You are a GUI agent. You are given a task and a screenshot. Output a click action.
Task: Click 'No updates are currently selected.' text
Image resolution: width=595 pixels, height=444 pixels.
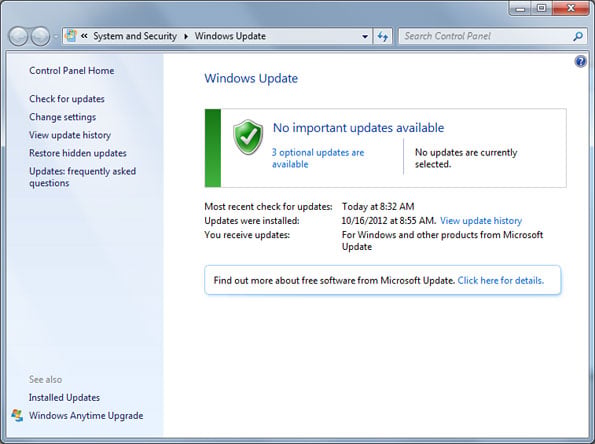click(466, 158)
